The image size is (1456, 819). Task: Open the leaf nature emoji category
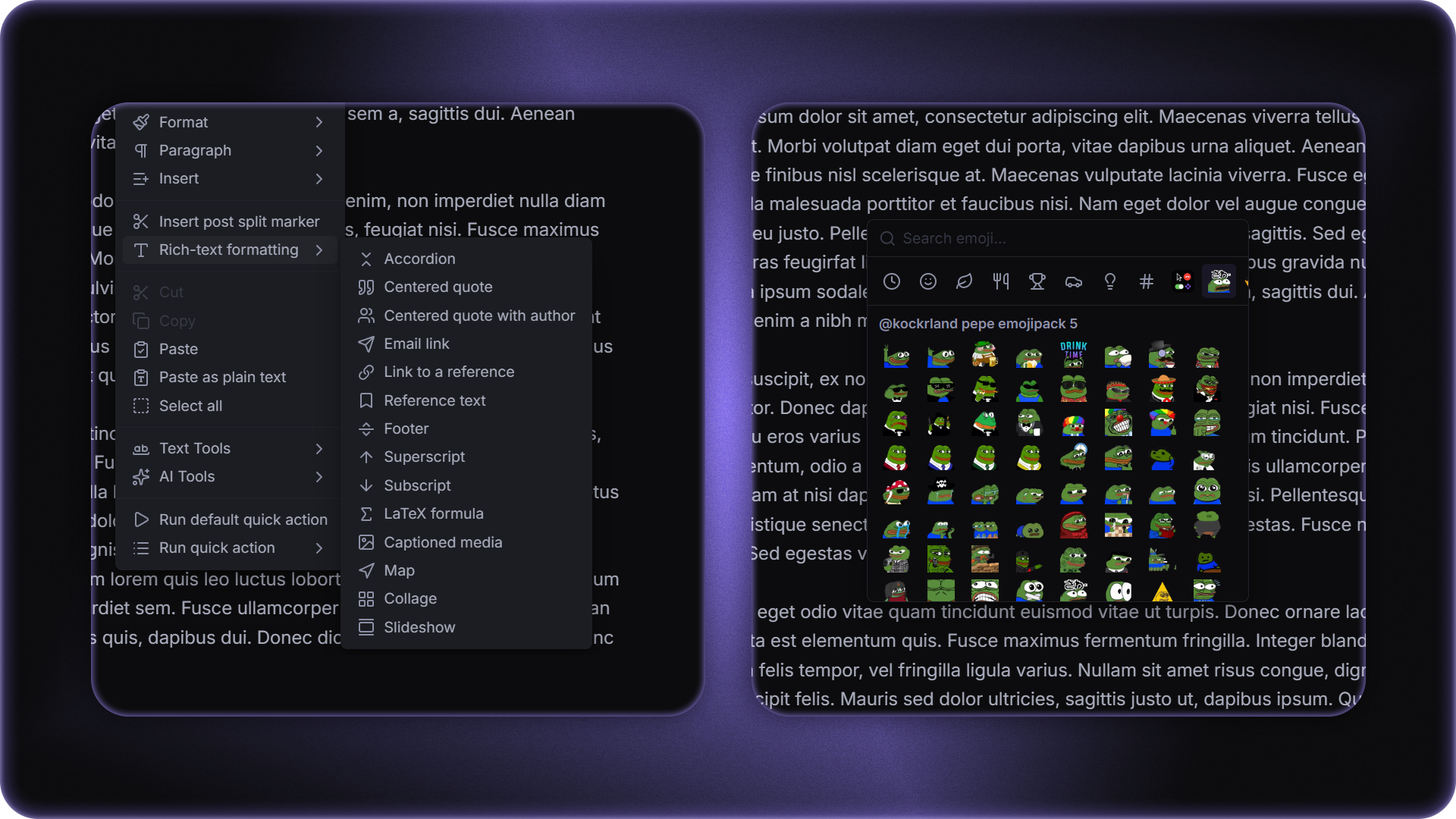click(965, 281)
